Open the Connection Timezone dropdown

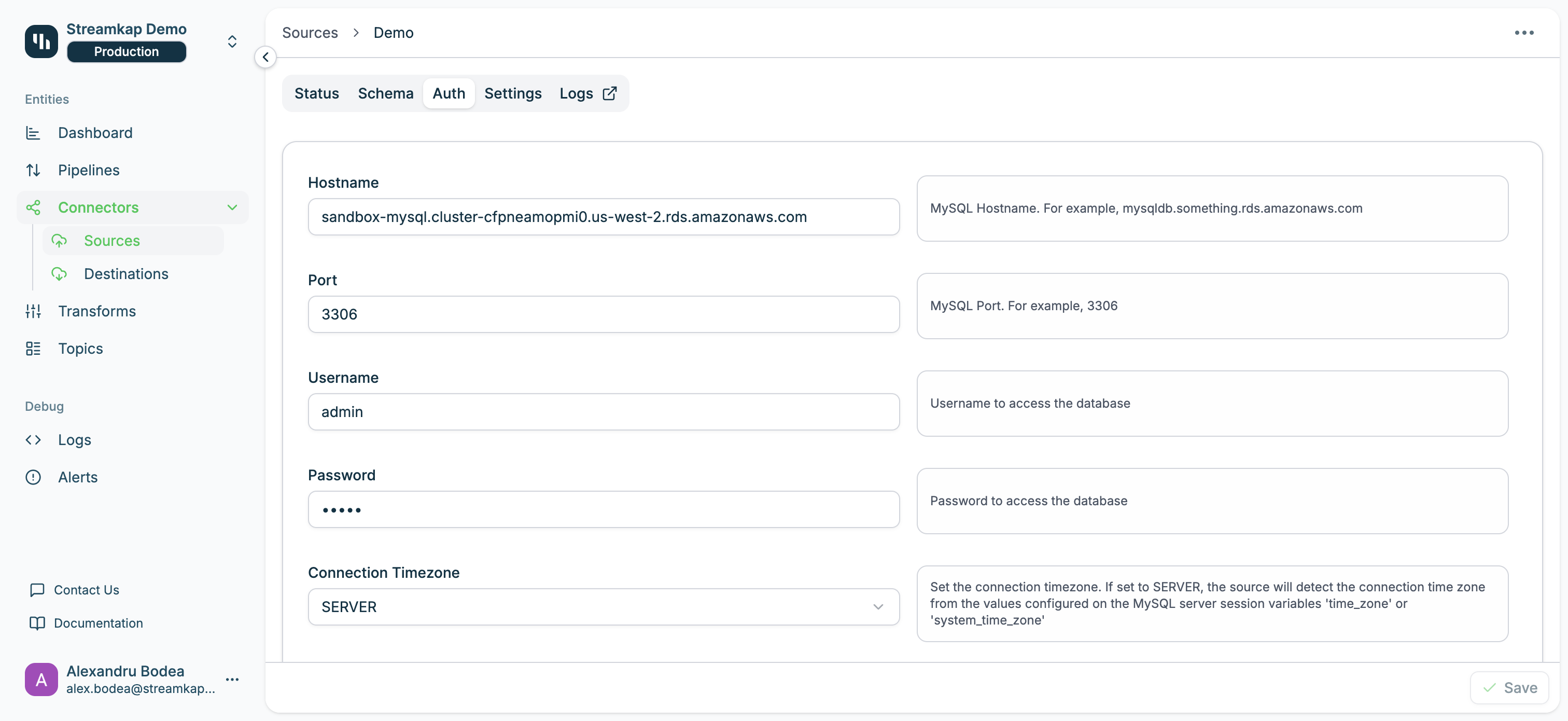point(603,606)
